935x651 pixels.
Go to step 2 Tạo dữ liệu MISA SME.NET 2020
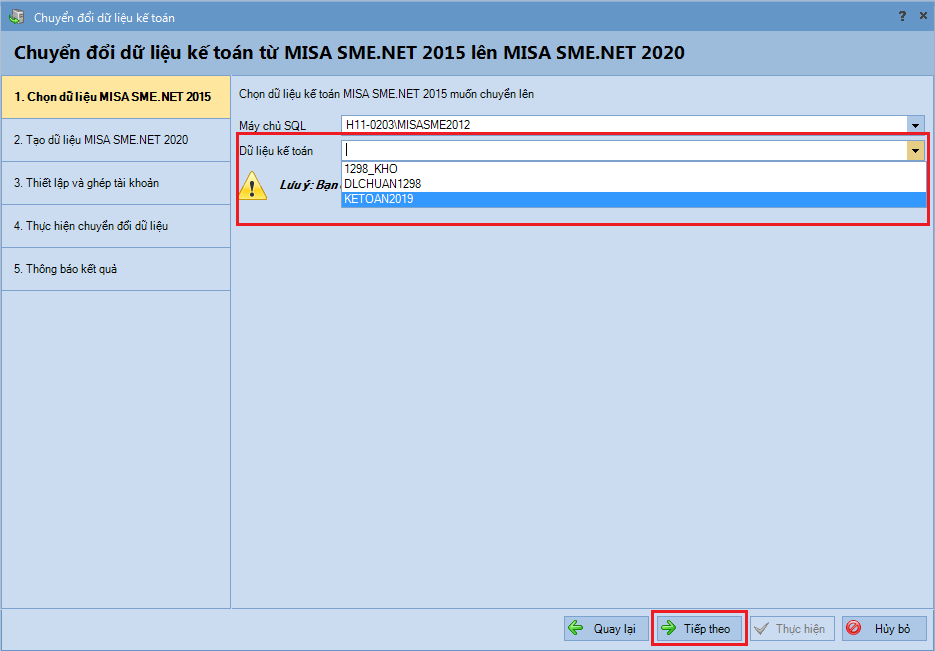tap(116, 140)
